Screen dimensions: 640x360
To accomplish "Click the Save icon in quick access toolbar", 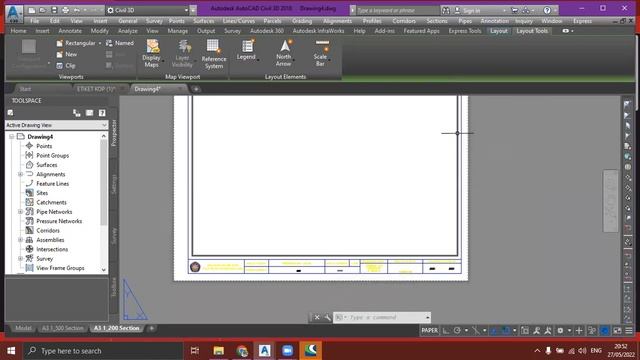I will (54, 10).
